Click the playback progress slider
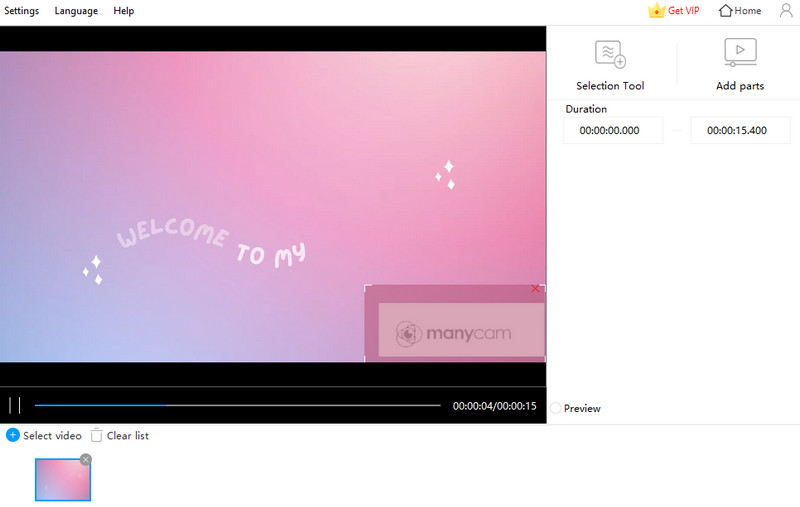 pyautogui.click(x=237, y=406)
